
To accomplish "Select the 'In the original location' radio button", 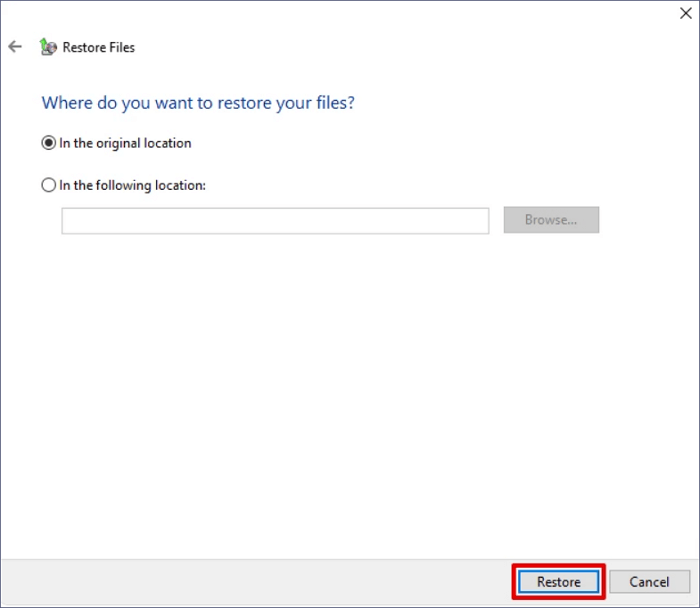I will coord(49,143).
